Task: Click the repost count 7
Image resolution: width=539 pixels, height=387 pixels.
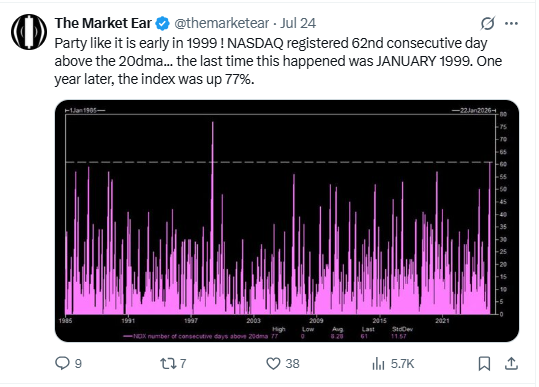Action: point(183,364)
